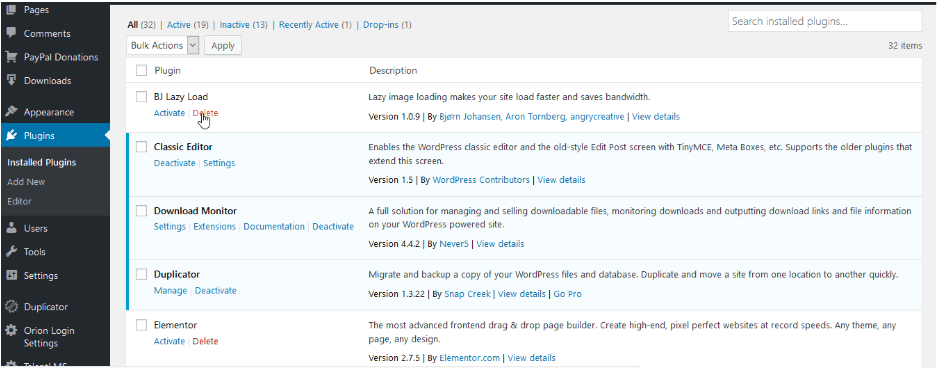Click the Comments bubble icon
940x369 pixels.
[x=11, y=33]
